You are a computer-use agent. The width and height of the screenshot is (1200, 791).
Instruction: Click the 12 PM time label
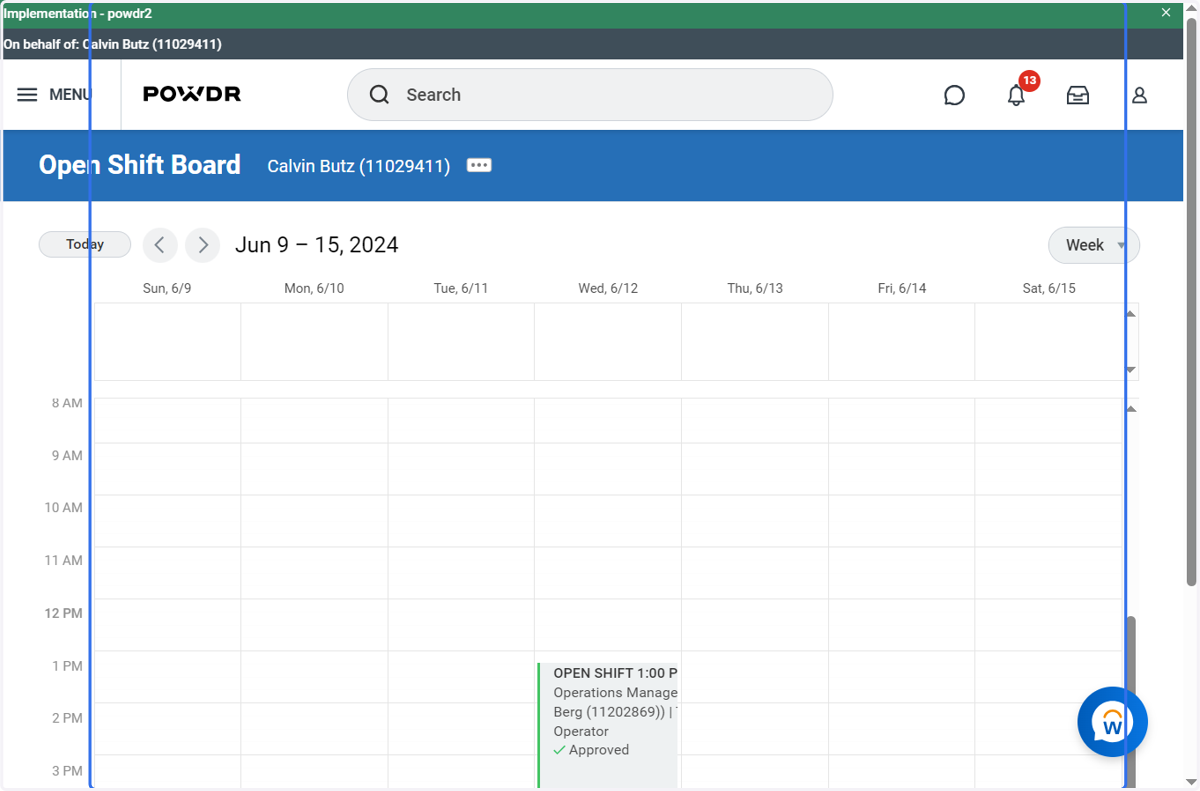point(64,613)
